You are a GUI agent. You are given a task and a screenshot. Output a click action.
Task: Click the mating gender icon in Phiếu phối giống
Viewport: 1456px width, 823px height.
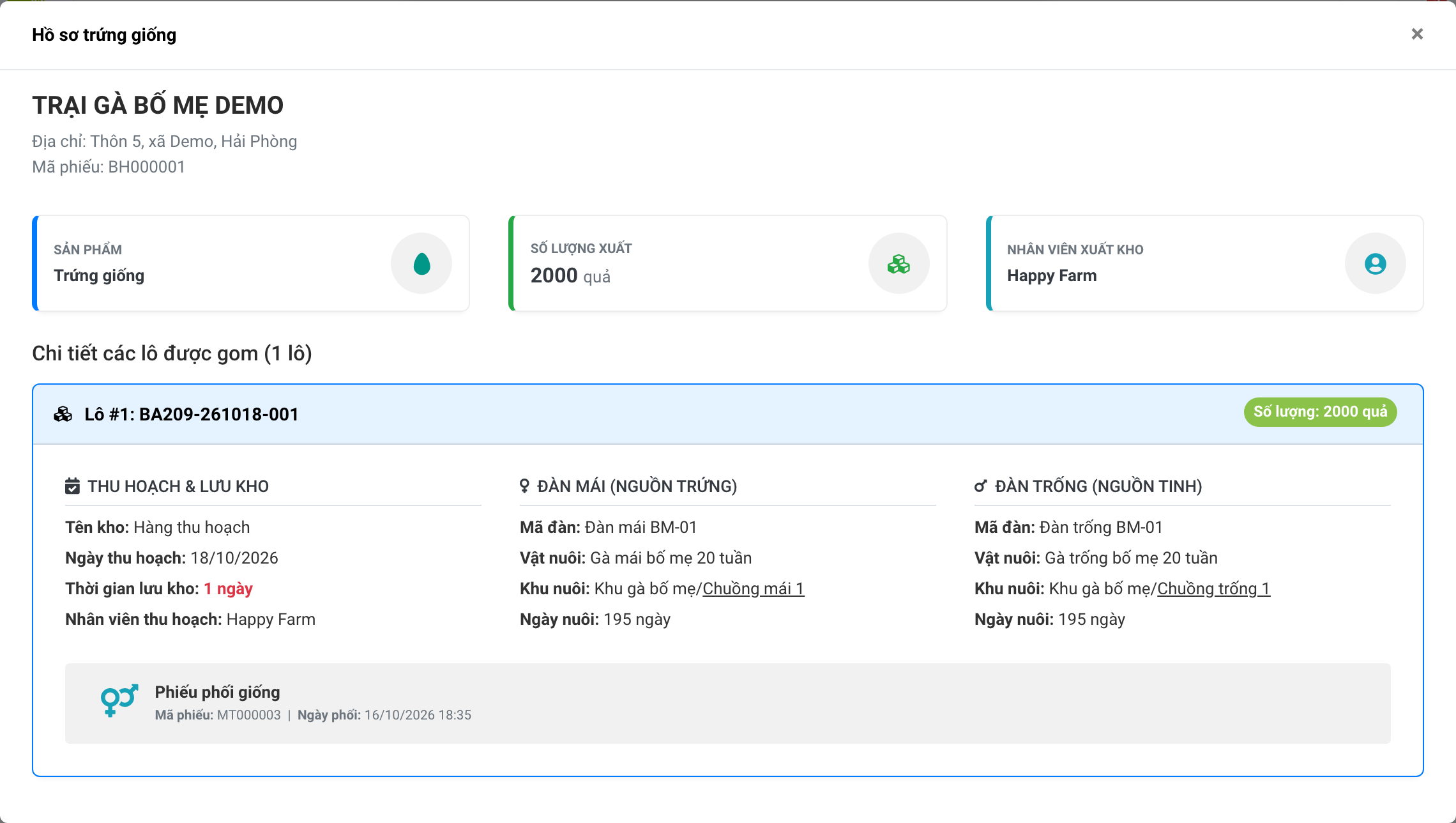coord(119,700)
